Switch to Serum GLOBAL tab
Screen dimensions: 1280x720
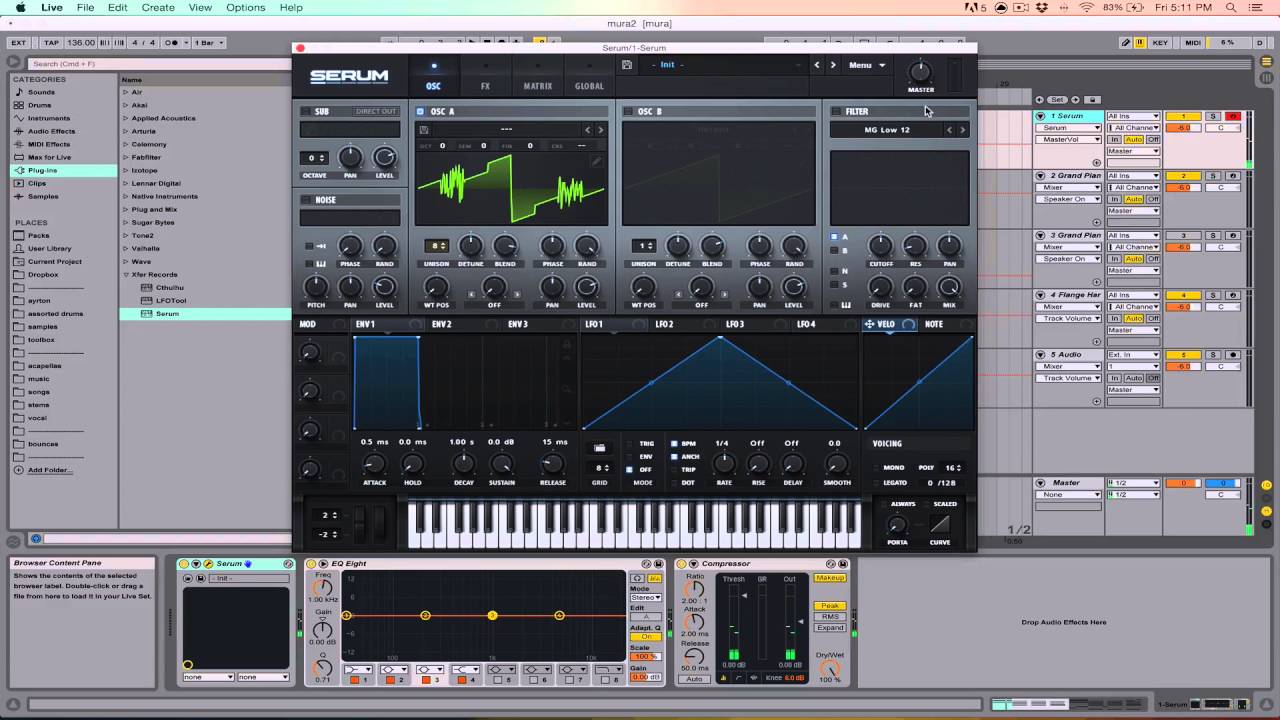coord(589,86)
